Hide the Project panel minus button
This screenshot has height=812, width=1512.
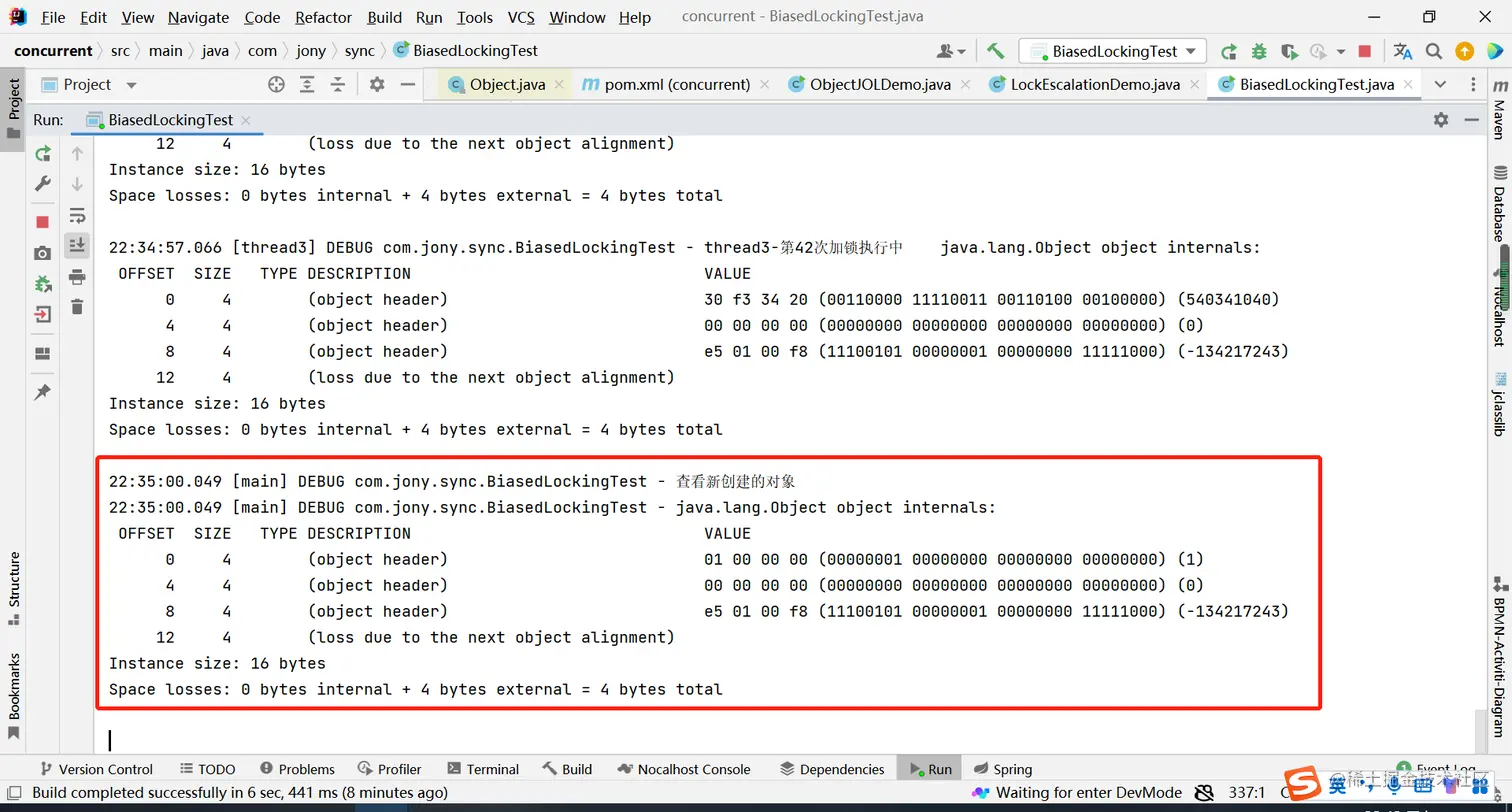tap(407, 85)
